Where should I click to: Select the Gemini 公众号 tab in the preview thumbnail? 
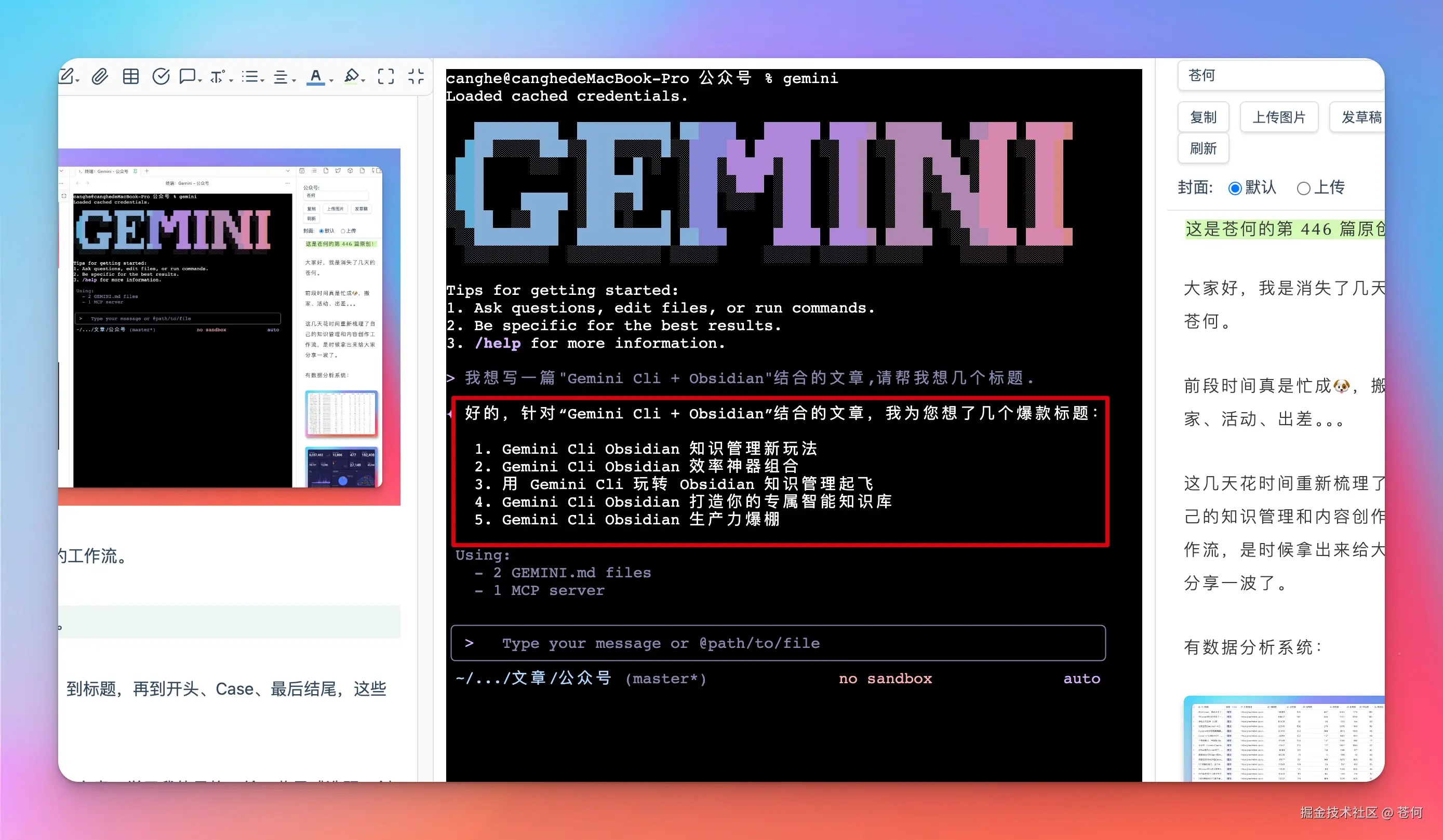pyautogui.click(x=106, y=171)
